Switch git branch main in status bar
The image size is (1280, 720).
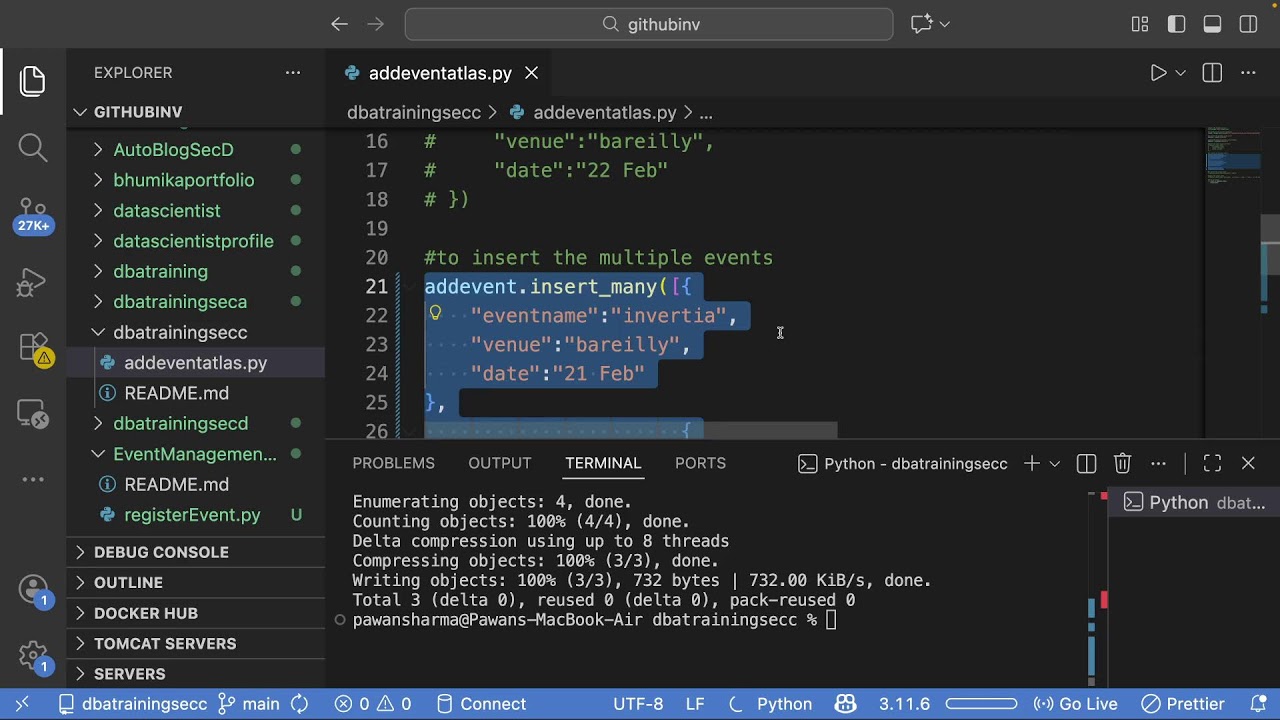pyautogui.click(x=249, y=704)
